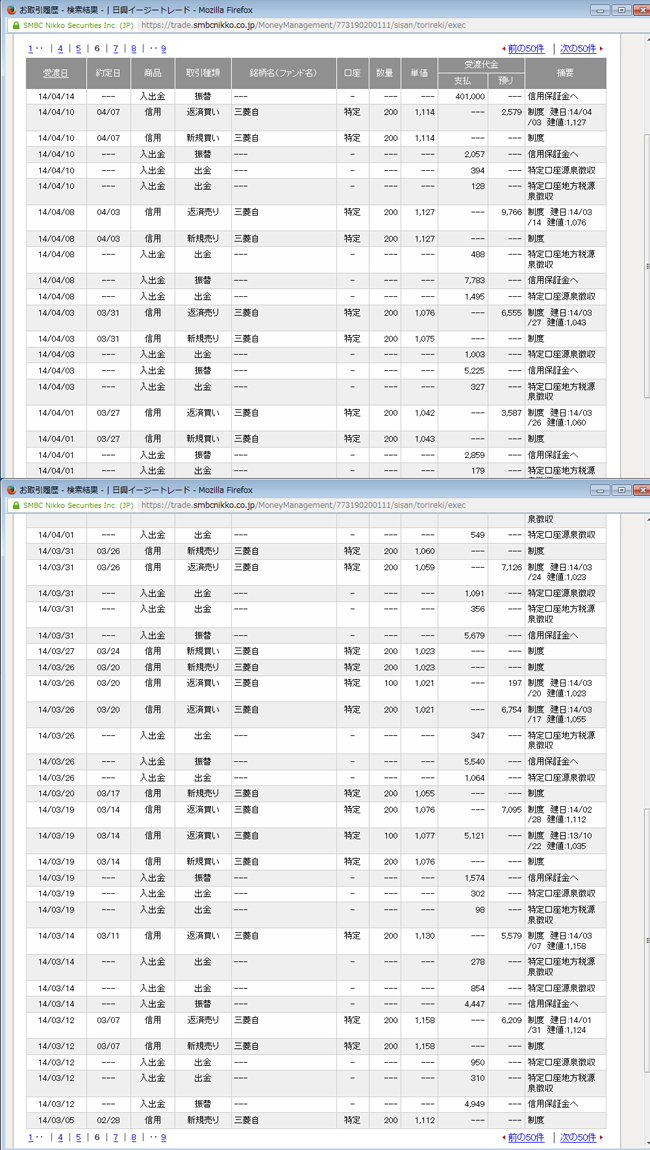The width and height of the screenshot is (650, 1150).
Task: Click the unit price 1,130
Action: point(424,936)
